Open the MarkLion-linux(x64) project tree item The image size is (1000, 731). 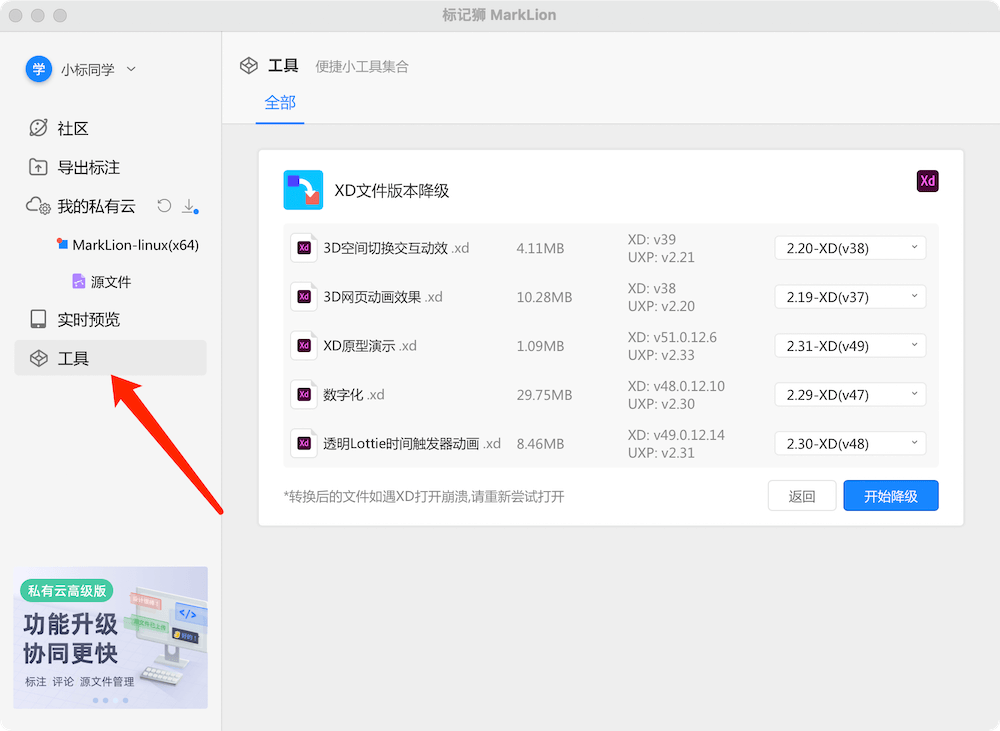pyautogui.click(x=135, y=245)
